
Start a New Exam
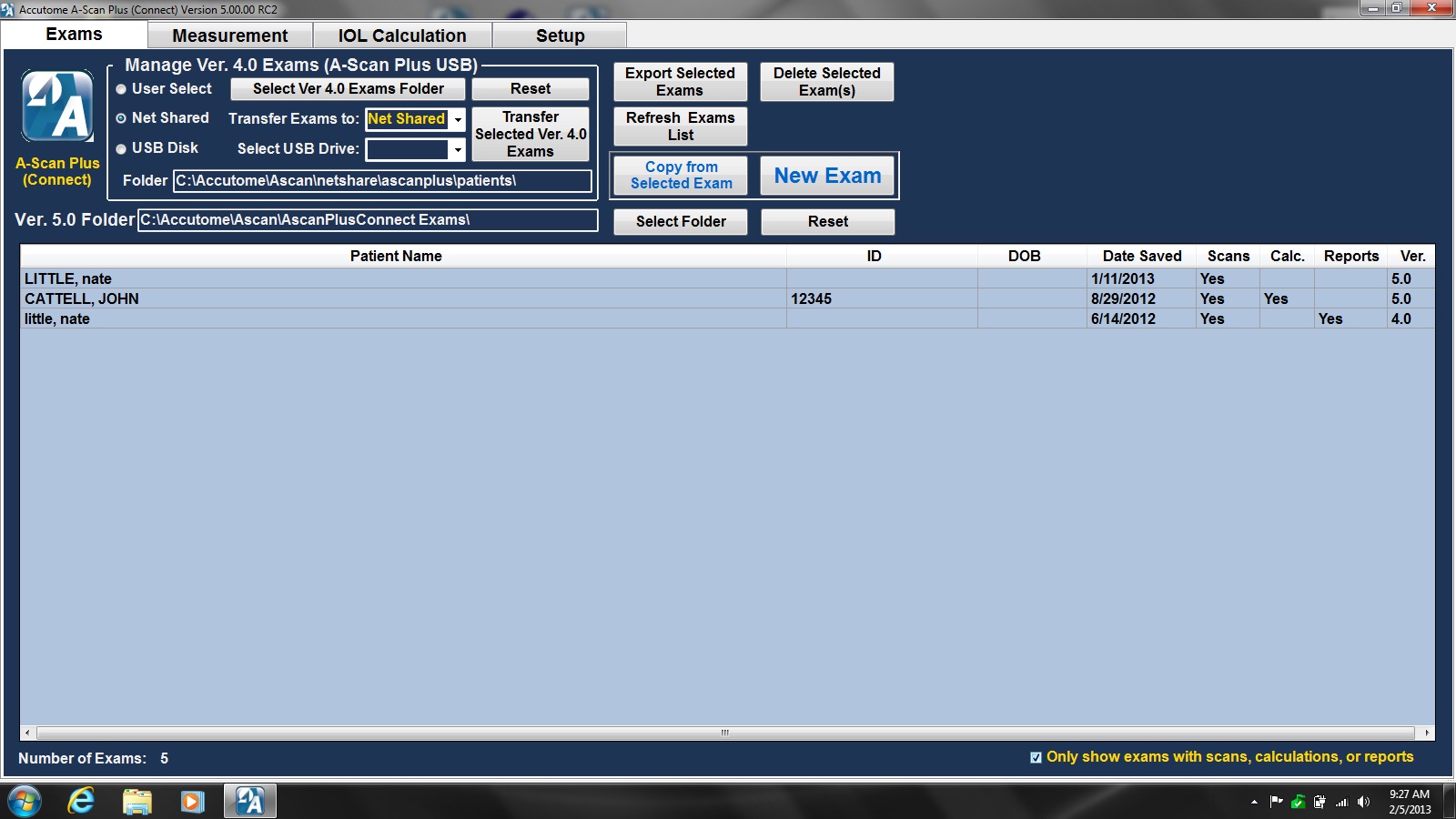click(827, 175)
